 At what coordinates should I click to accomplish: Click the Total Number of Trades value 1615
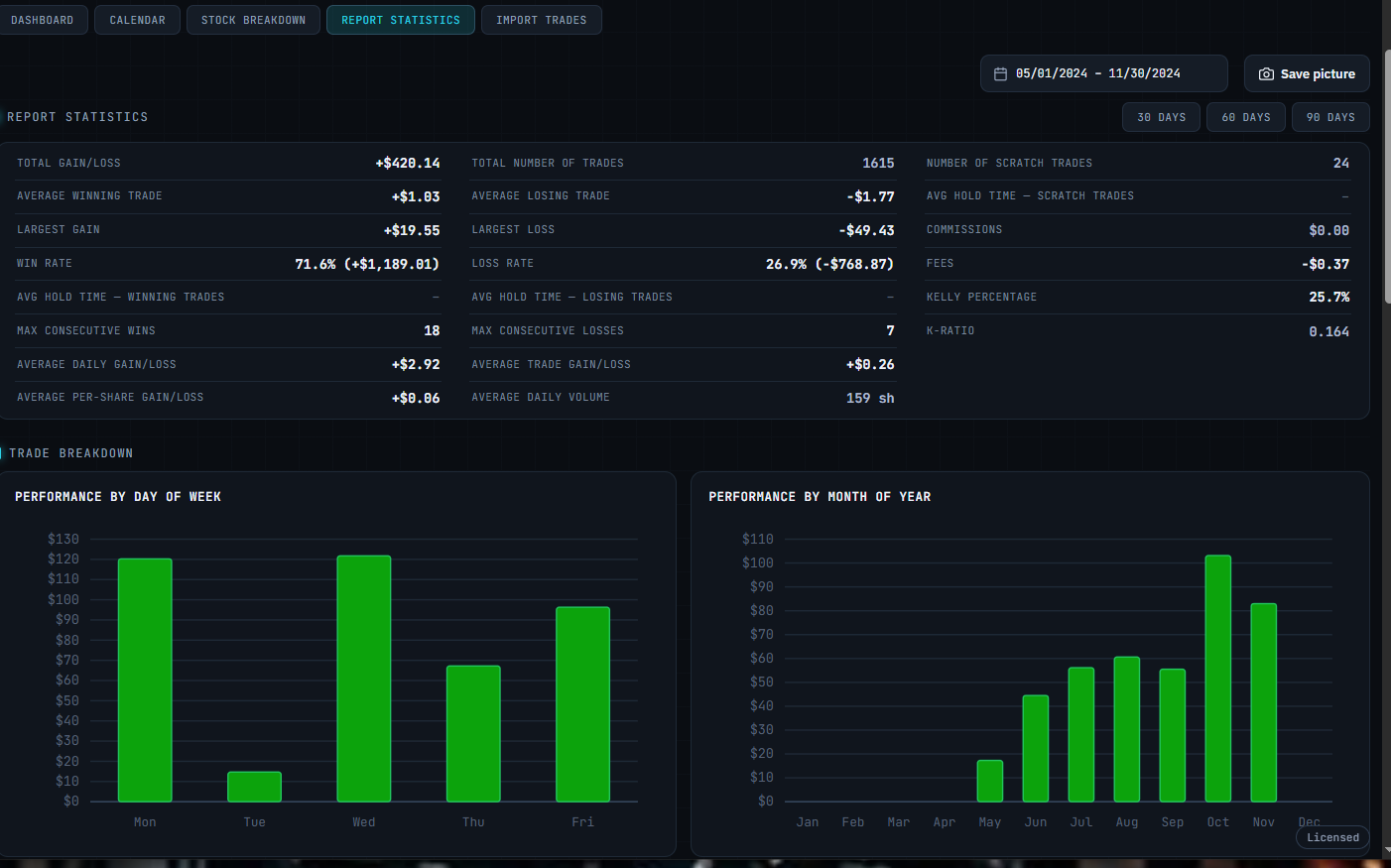pos(878,163)
